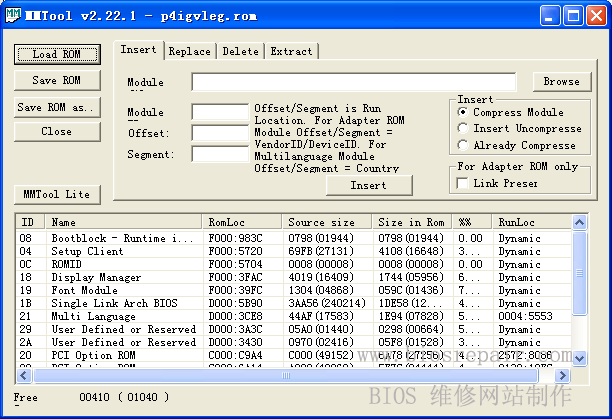Sort by RomLoc column header
This screenshot has height=419, width=612.
(x=242, y=222)
